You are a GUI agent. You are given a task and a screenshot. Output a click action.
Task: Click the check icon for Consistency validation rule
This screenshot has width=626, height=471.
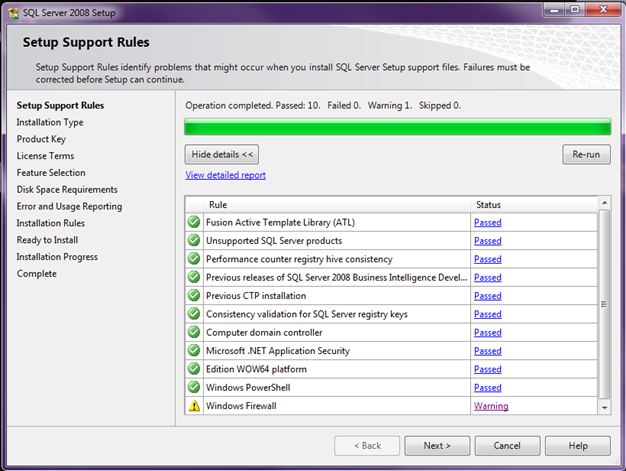coord(194,314)
